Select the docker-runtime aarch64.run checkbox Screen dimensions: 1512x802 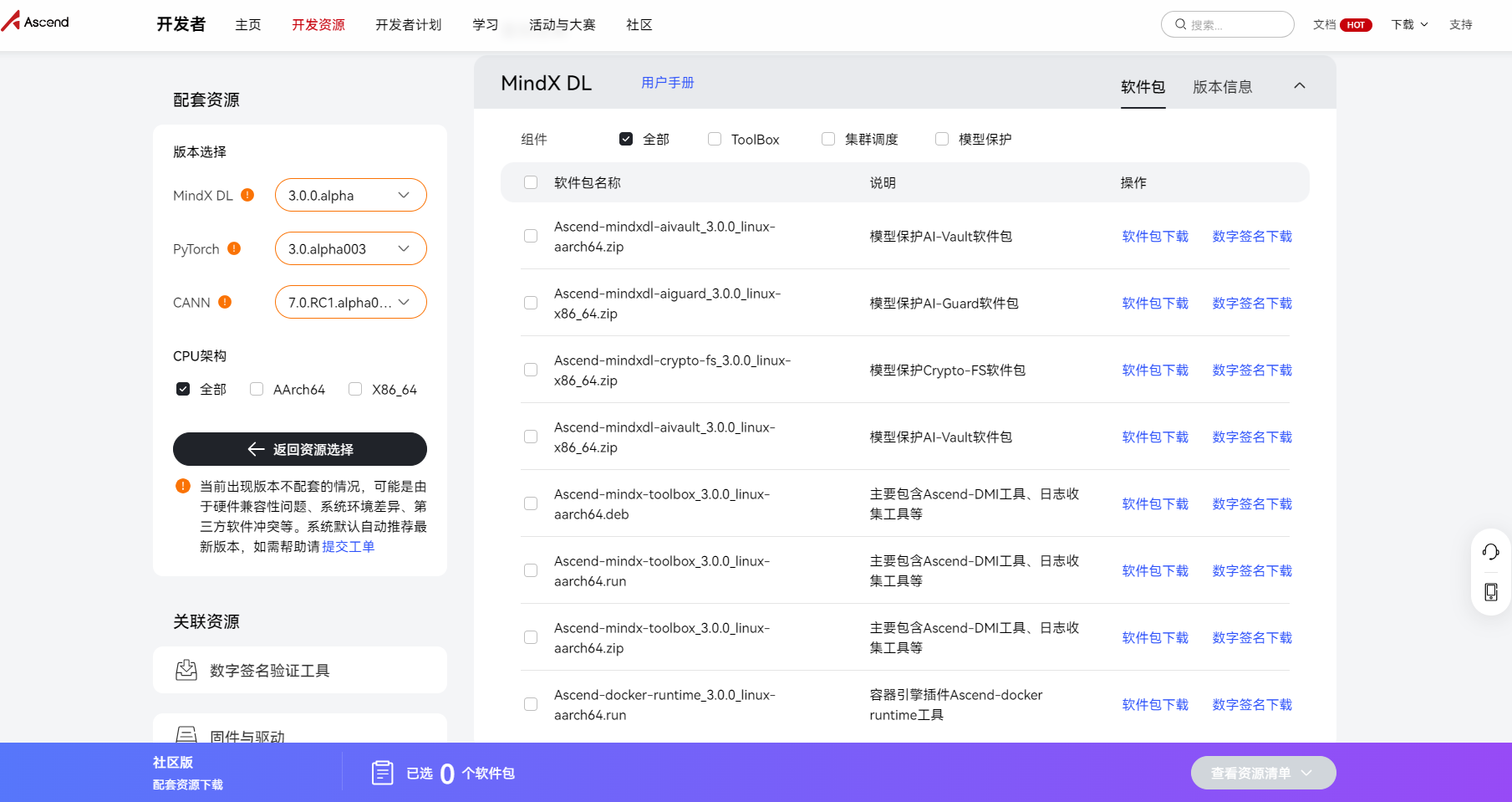531,704
